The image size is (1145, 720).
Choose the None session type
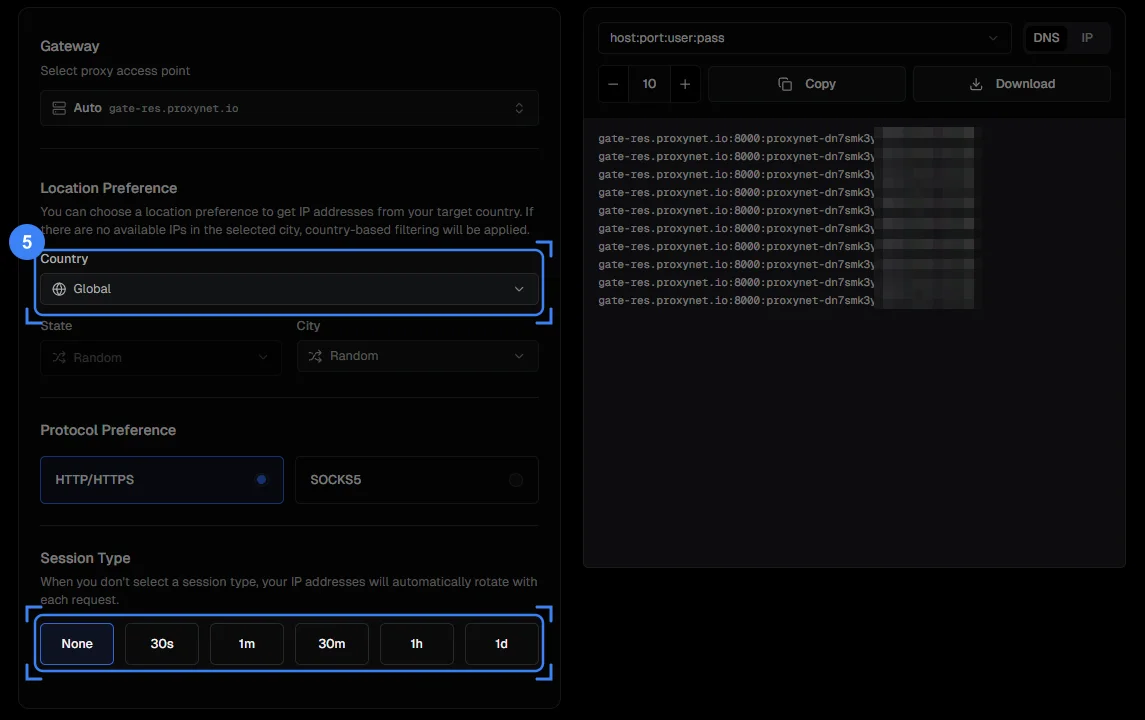[x=77, y=643]
